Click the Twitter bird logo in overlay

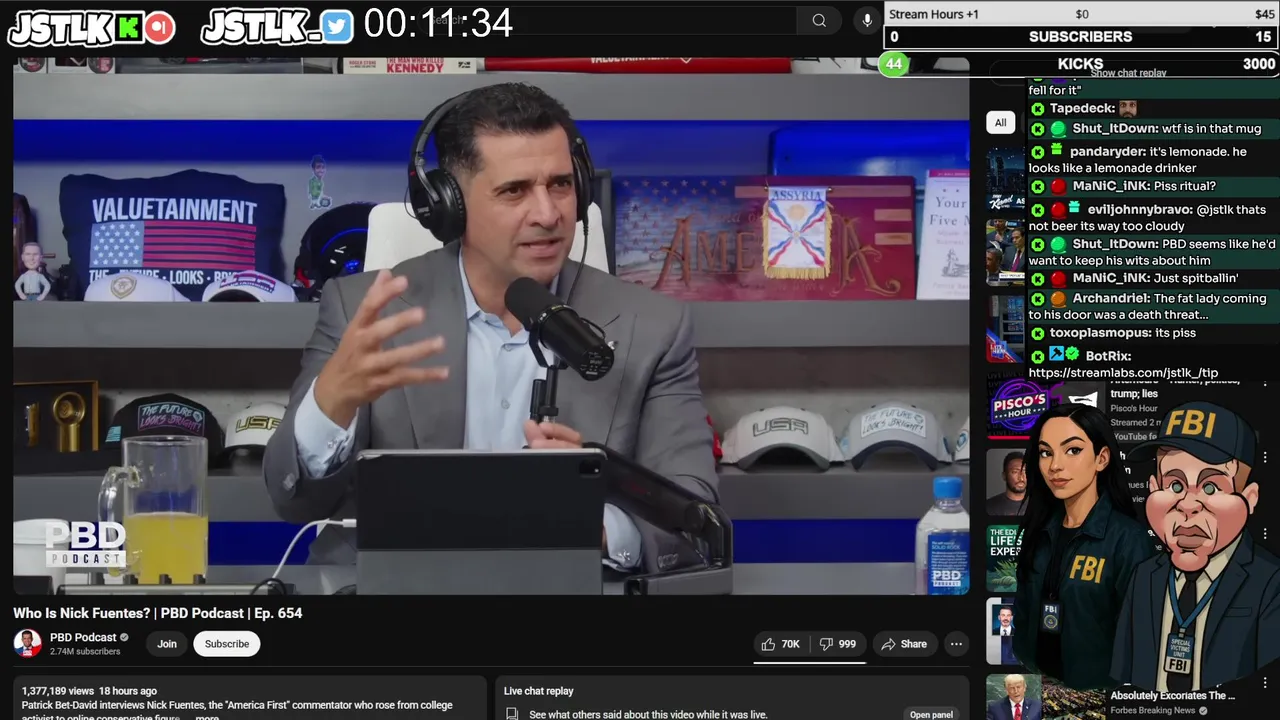point(337,28)
